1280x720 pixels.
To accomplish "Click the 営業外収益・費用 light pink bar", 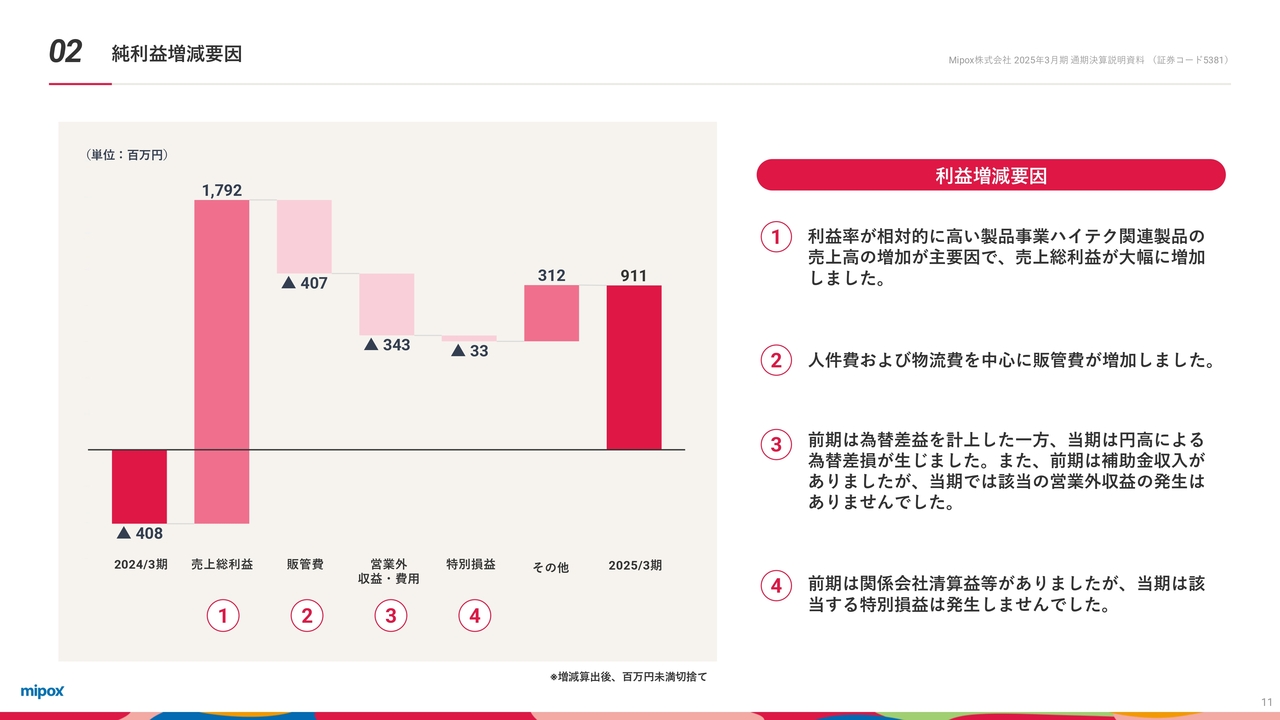I will (x=387, y=304).
